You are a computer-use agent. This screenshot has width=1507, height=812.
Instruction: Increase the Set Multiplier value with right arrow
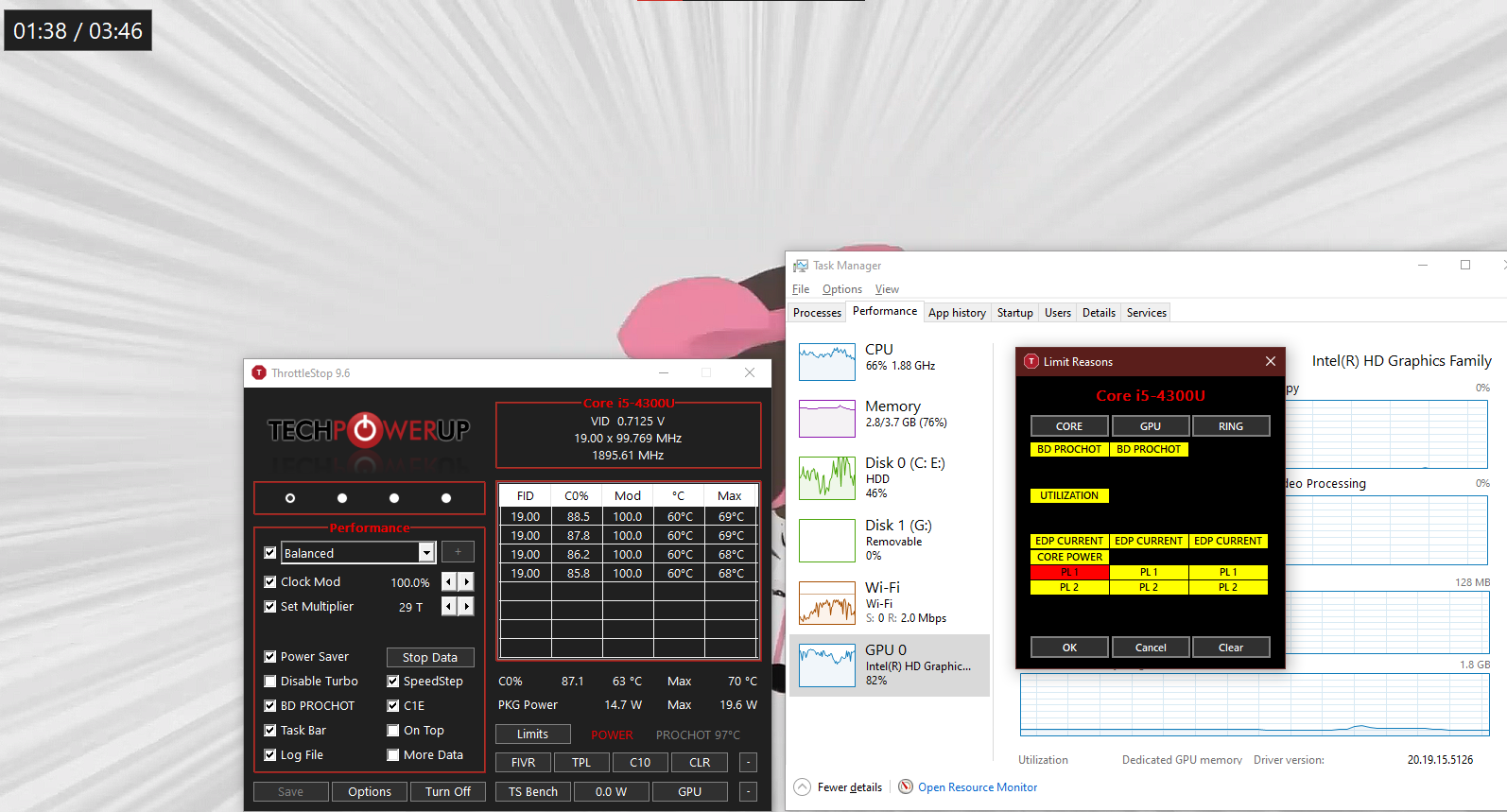click(466, 607)
